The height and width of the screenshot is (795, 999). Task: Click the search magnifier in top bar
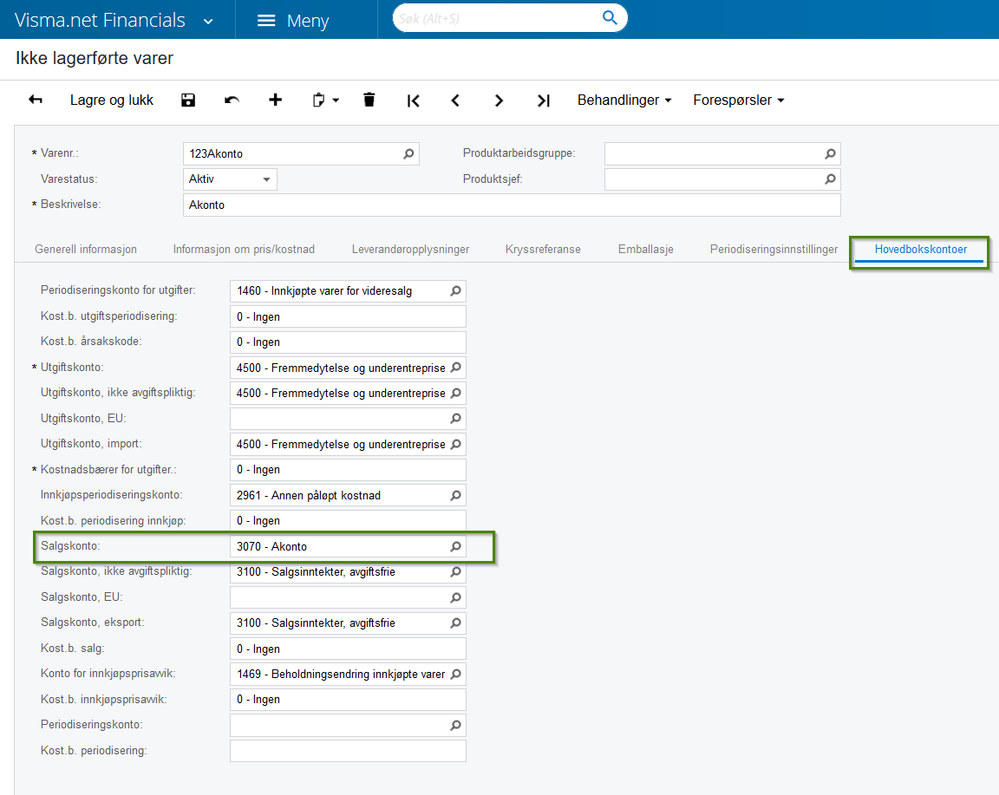(610, 18)
